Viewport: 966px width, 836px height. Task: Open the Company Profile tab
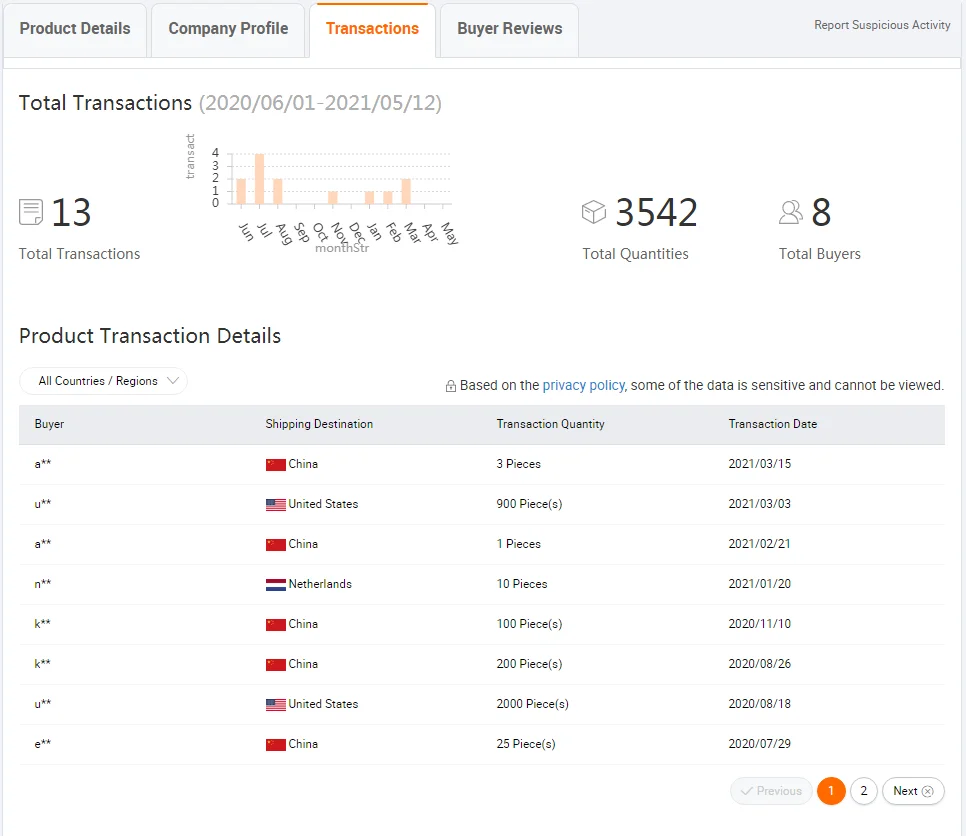[228, 29]
